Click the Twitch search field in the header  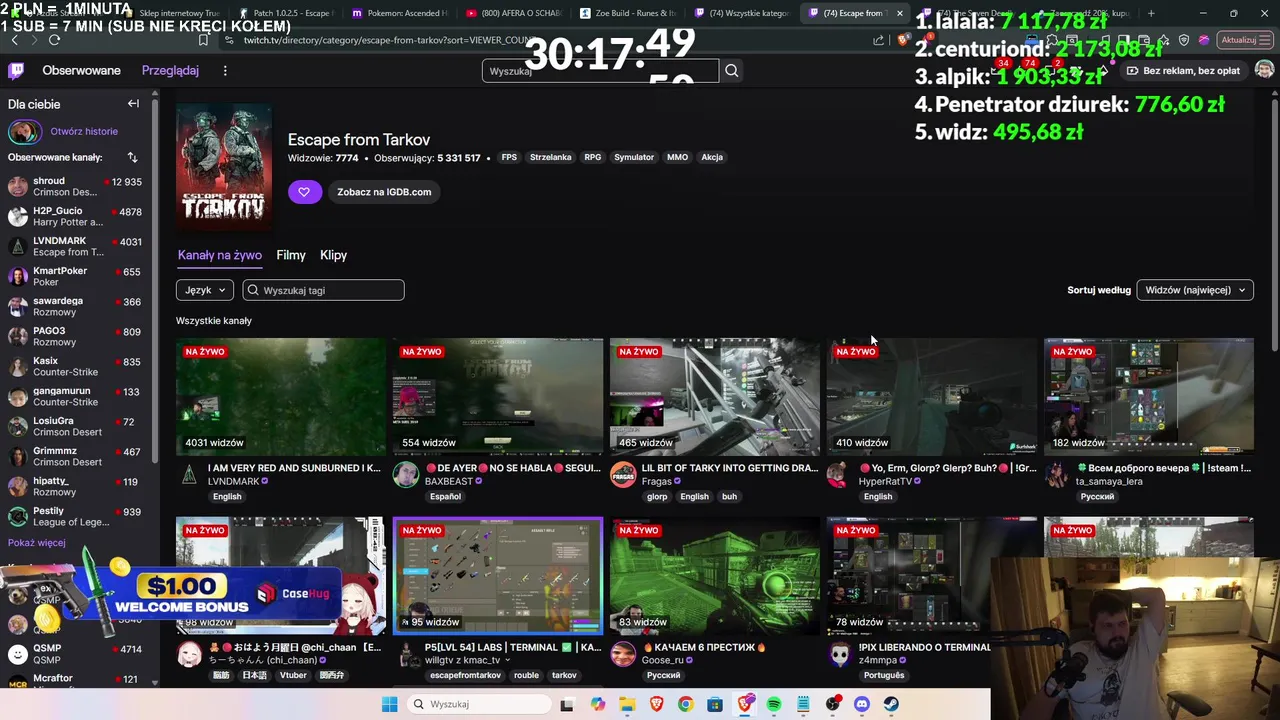pos(600,71)
